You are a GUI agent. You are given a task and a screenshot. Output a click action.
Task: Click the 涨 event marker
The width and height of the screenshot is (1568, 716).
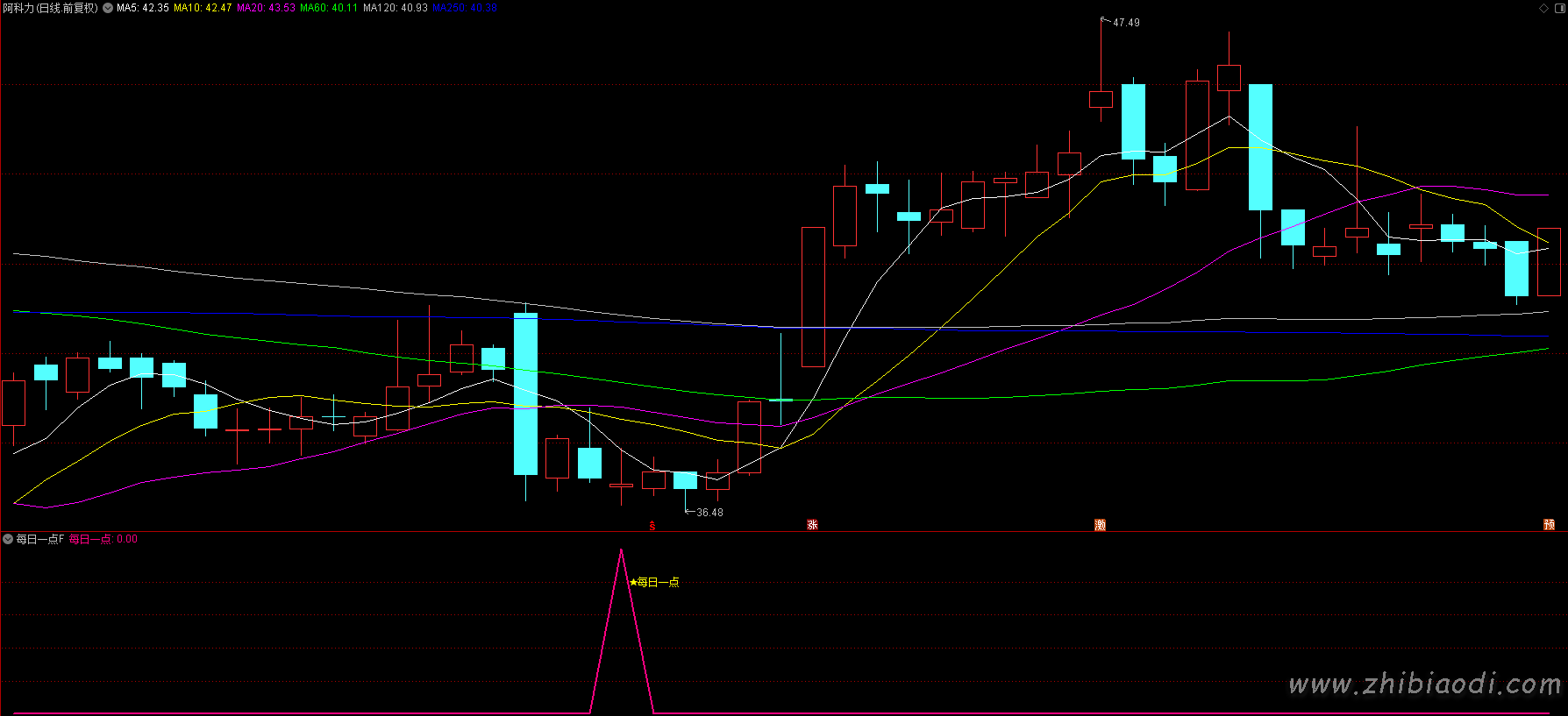click(x=812, y=525)
